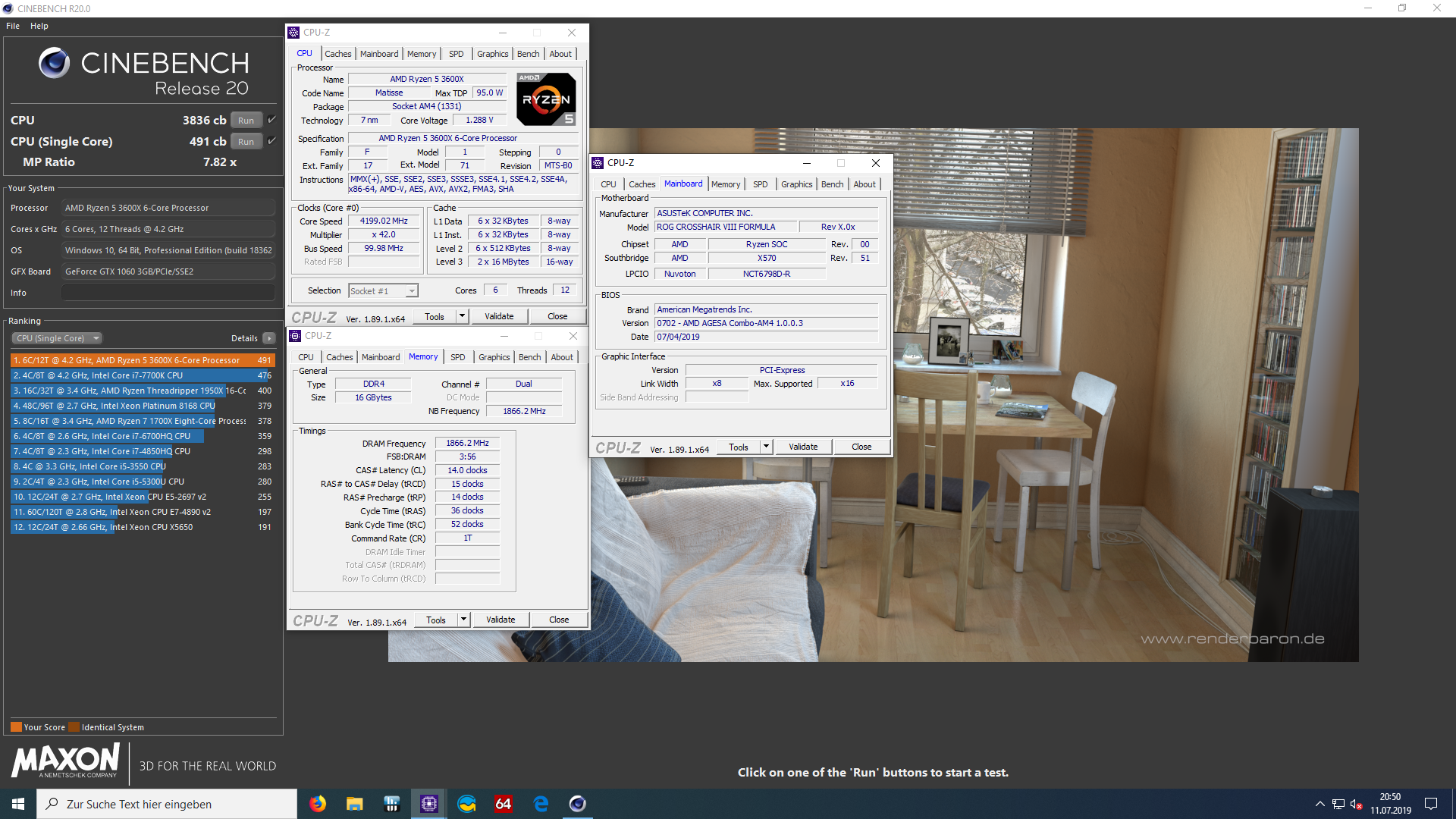Screen dimensions: 1456x819
Task: Toggle the CPU (Single Core) test checkbox
Action: 271,141
